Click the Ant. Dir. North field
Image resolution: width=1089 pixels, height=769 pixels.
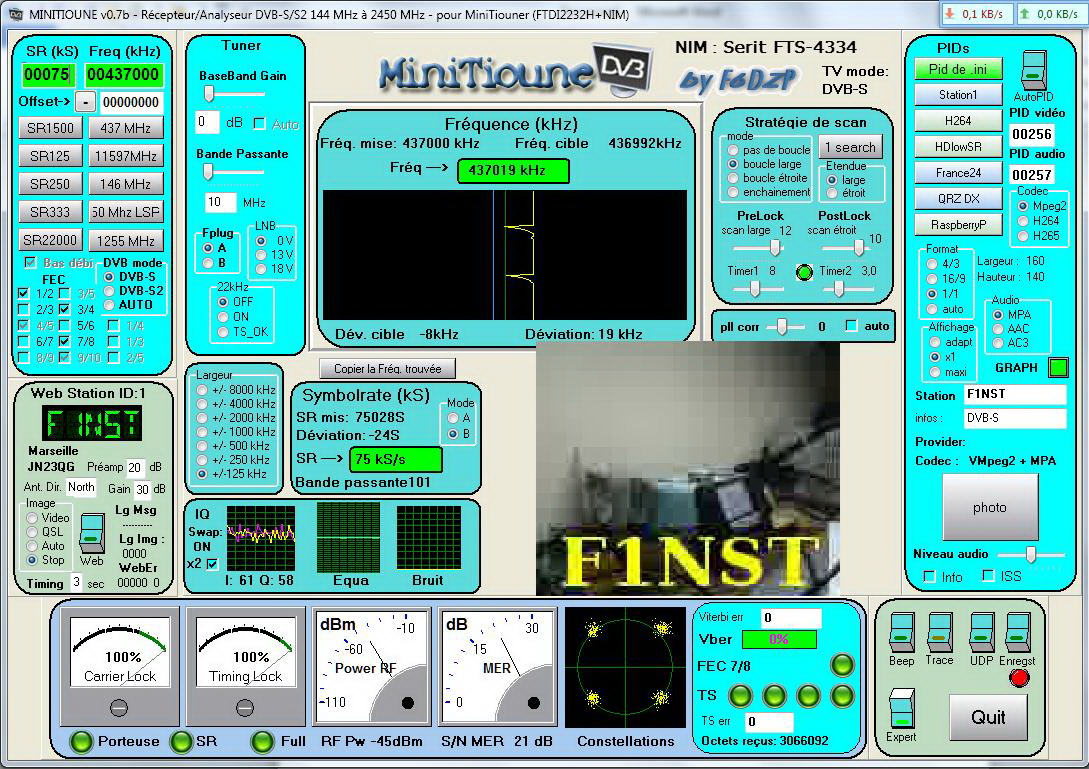tap(81, 487)
